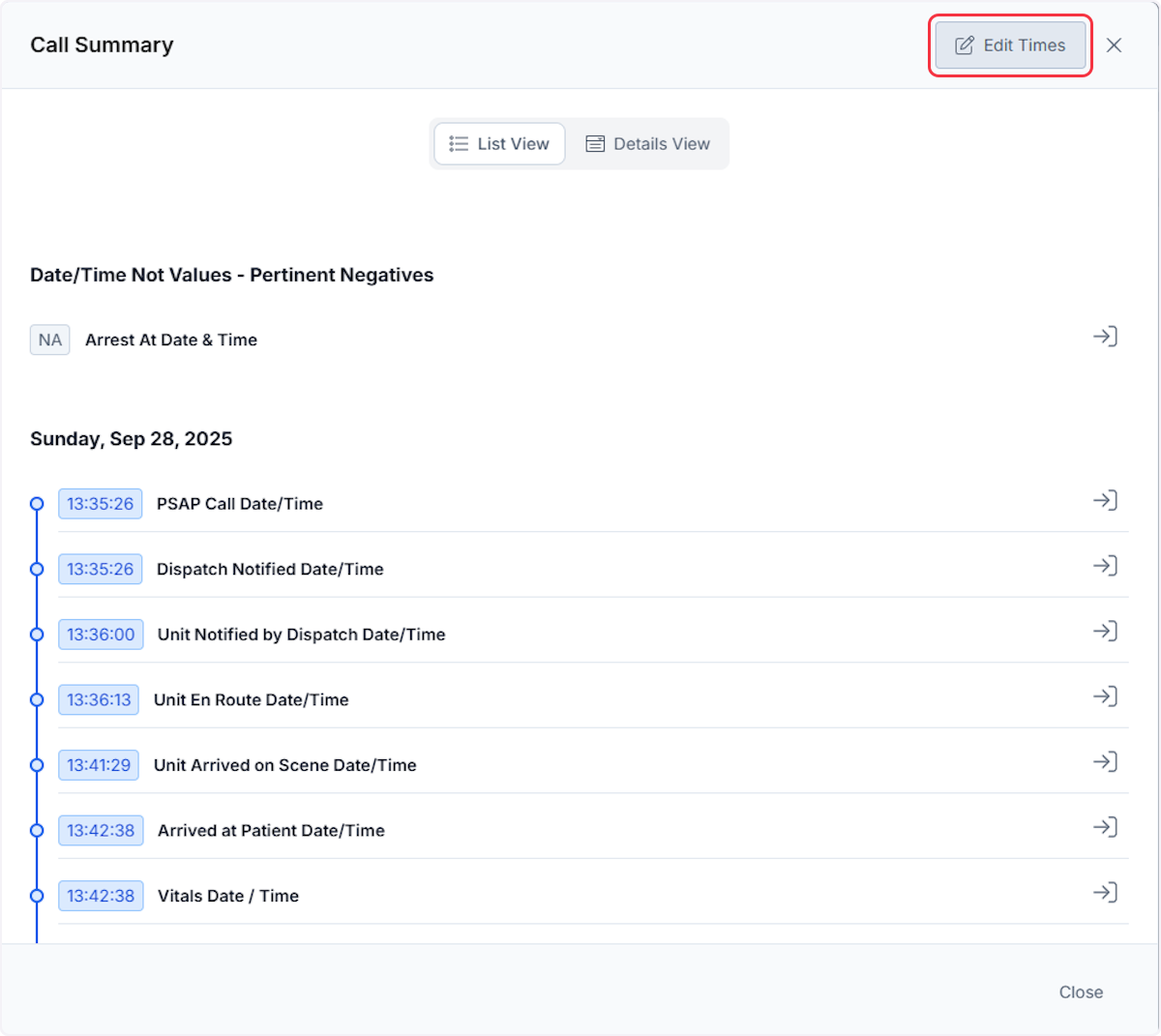Select Arrest At Date & Time label
Viewport: 1161px width, 1036px height.
click(171, 340)
